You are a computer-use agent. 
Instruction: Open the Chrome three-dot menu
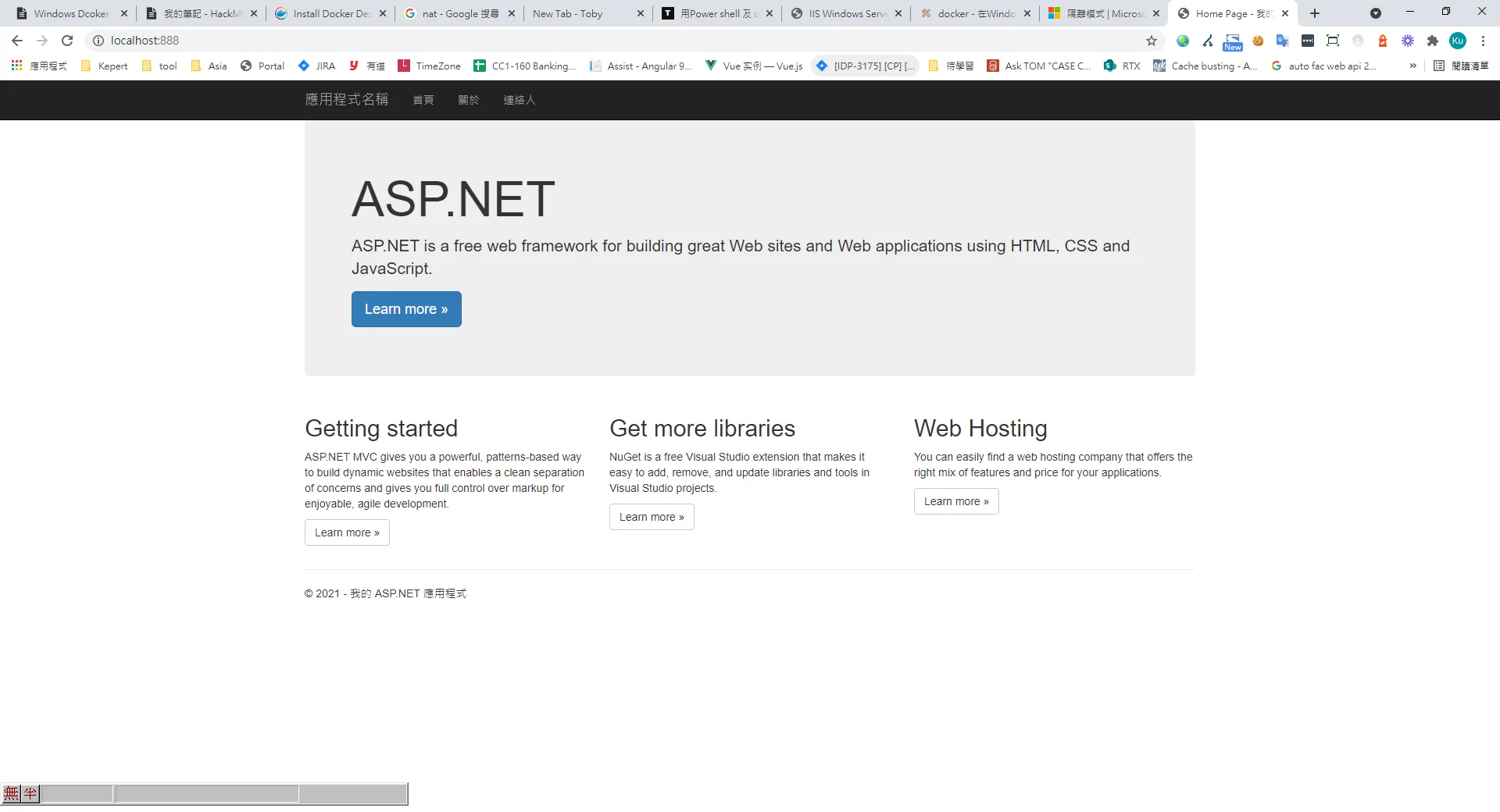click(1483, 41)
